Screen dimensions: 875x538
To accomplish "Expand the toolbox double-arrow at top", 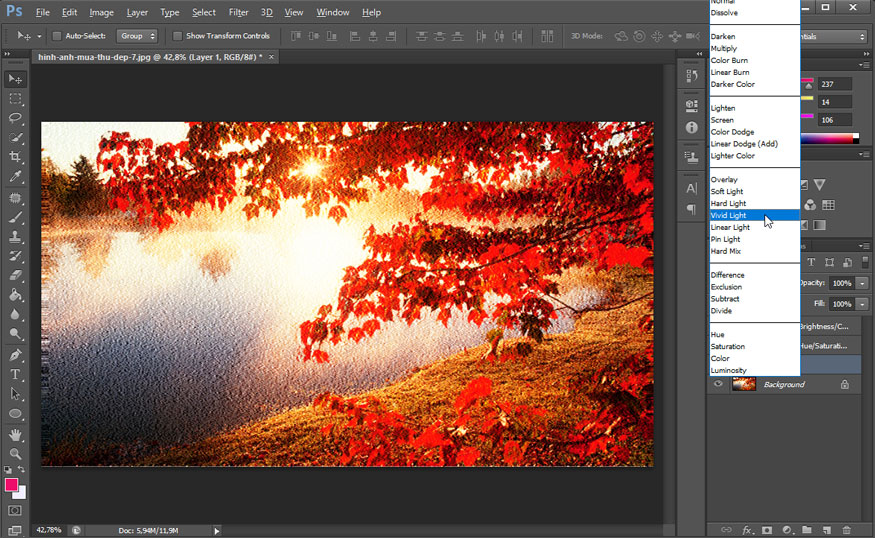I will click(7, 54).
